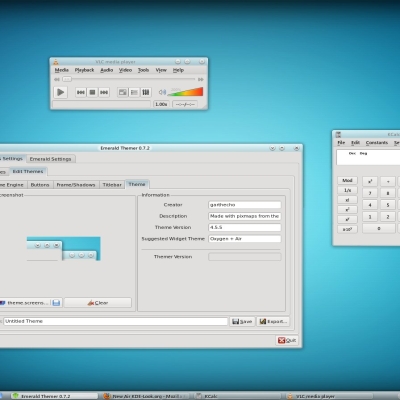Image resolution: width=400 pixels, height=400 pixels.
Task: Click VLC faster forward arrows icon
Action: [201, 79]
